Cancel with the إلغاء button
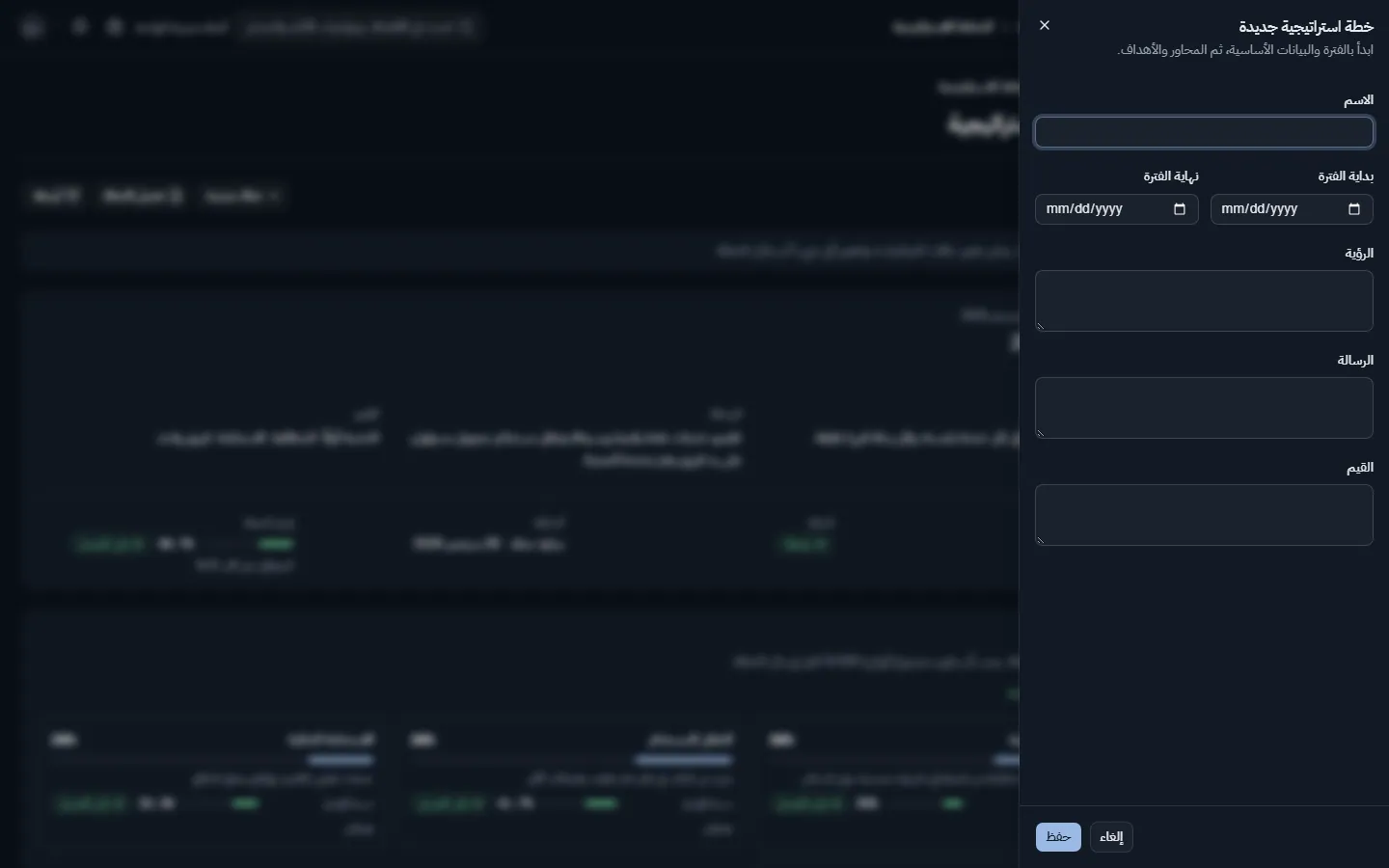1389x868 pixels. coord(1111,837)
